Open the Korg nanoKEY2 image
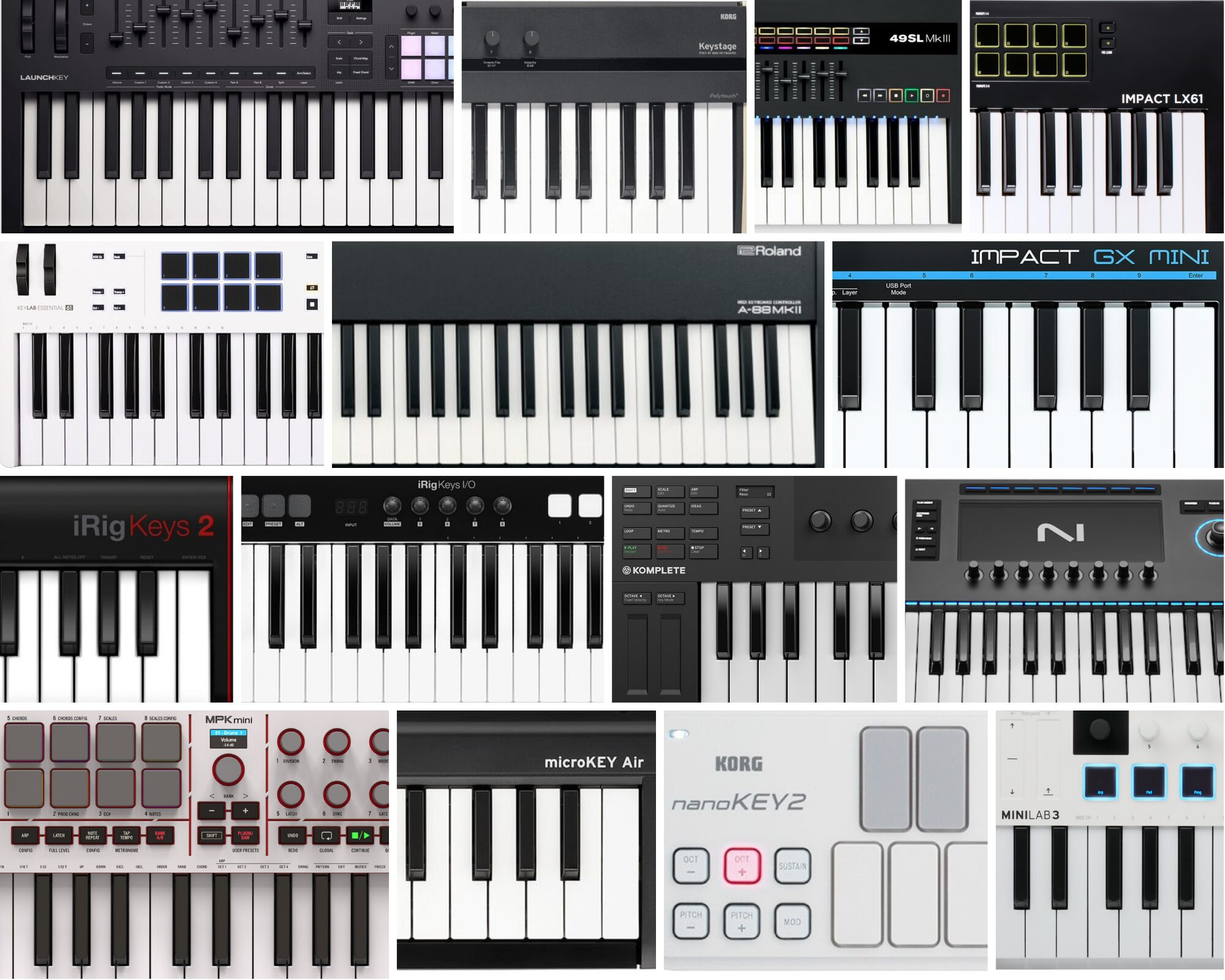 click(x=826, y=840)
